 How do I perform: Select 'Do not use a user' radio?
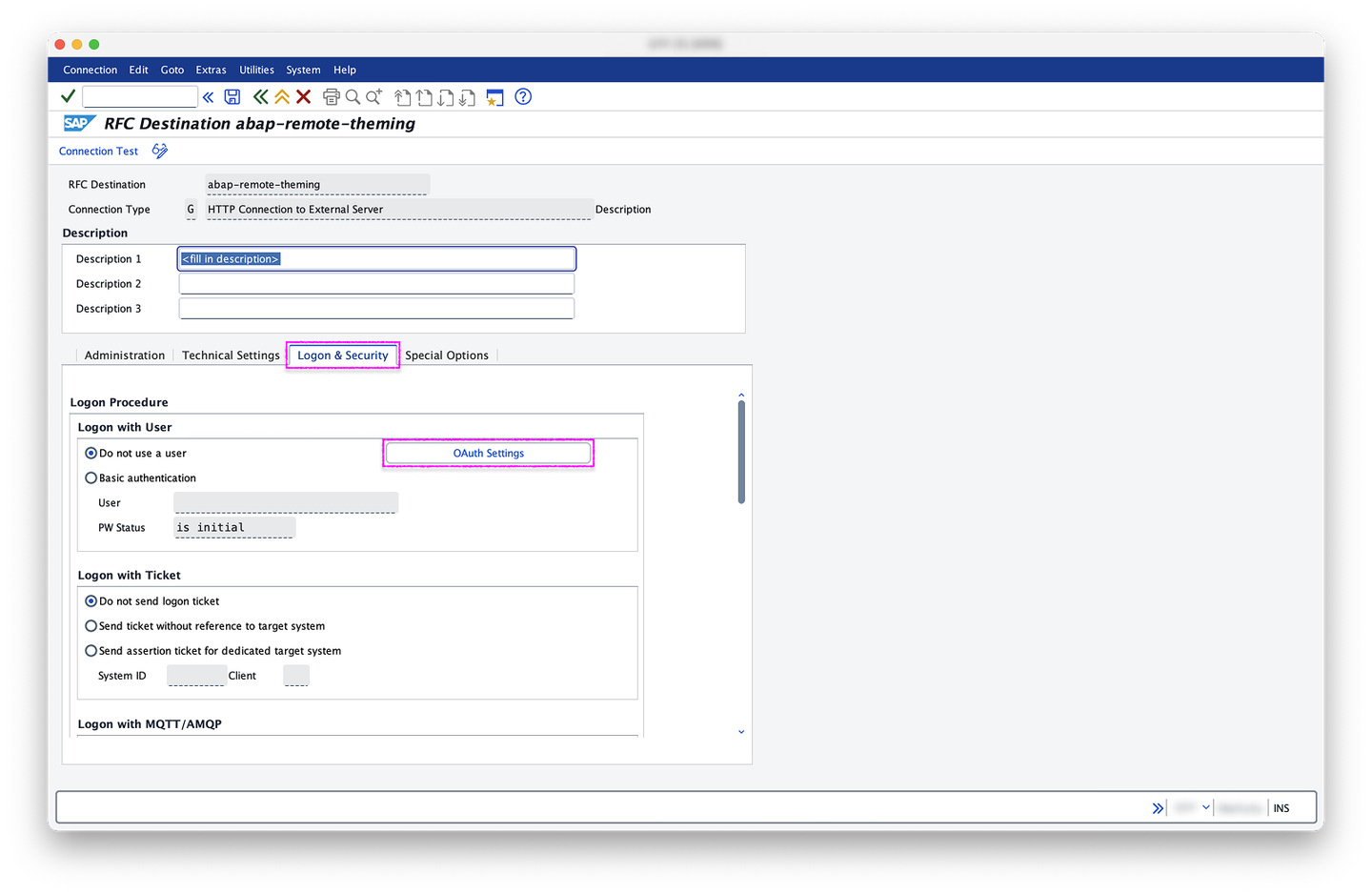pyautogui.click(x=91, y=454)
